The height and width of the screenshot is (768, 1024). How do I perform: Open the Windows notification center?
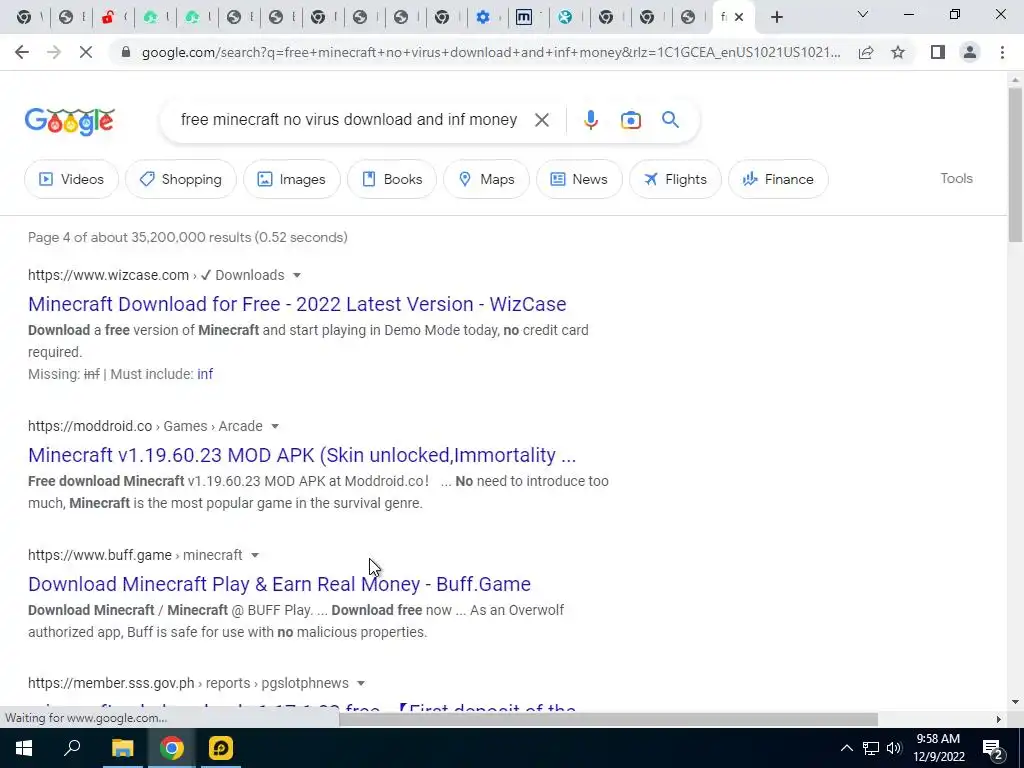[x=993, y=748]
